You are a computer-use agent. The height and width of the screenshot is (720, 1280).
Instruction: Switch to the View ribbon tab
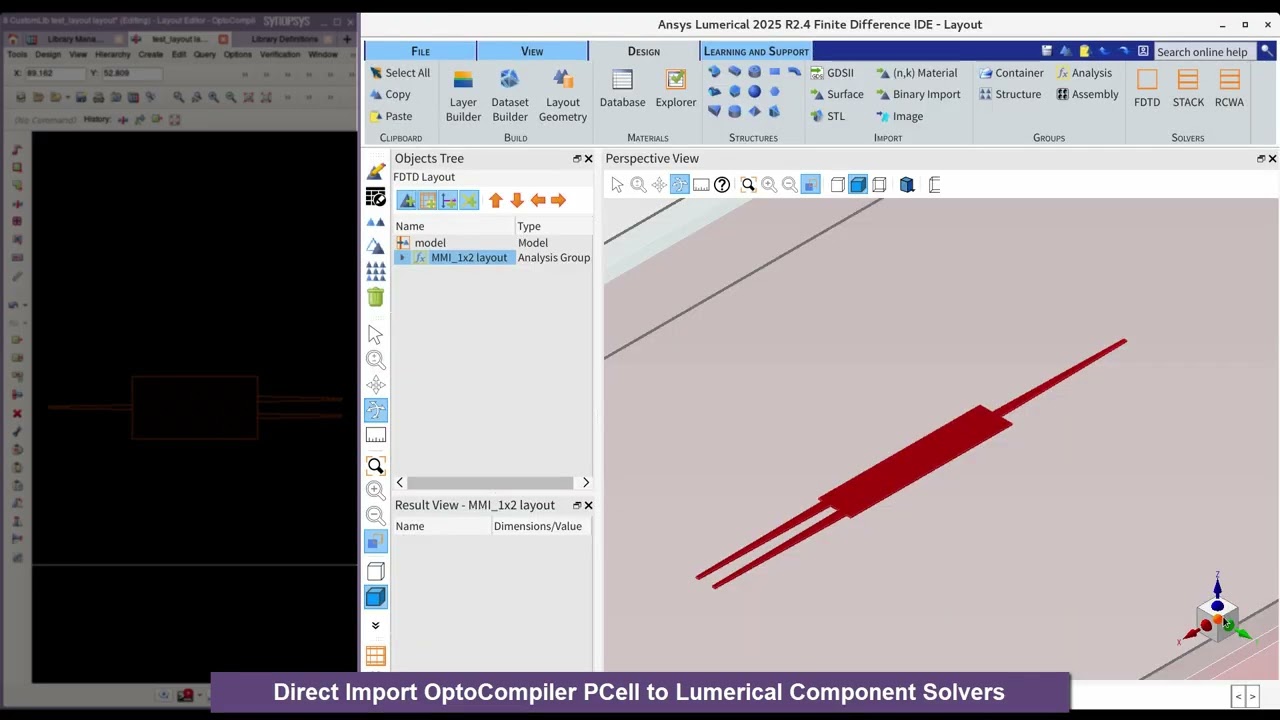point(532,51)
